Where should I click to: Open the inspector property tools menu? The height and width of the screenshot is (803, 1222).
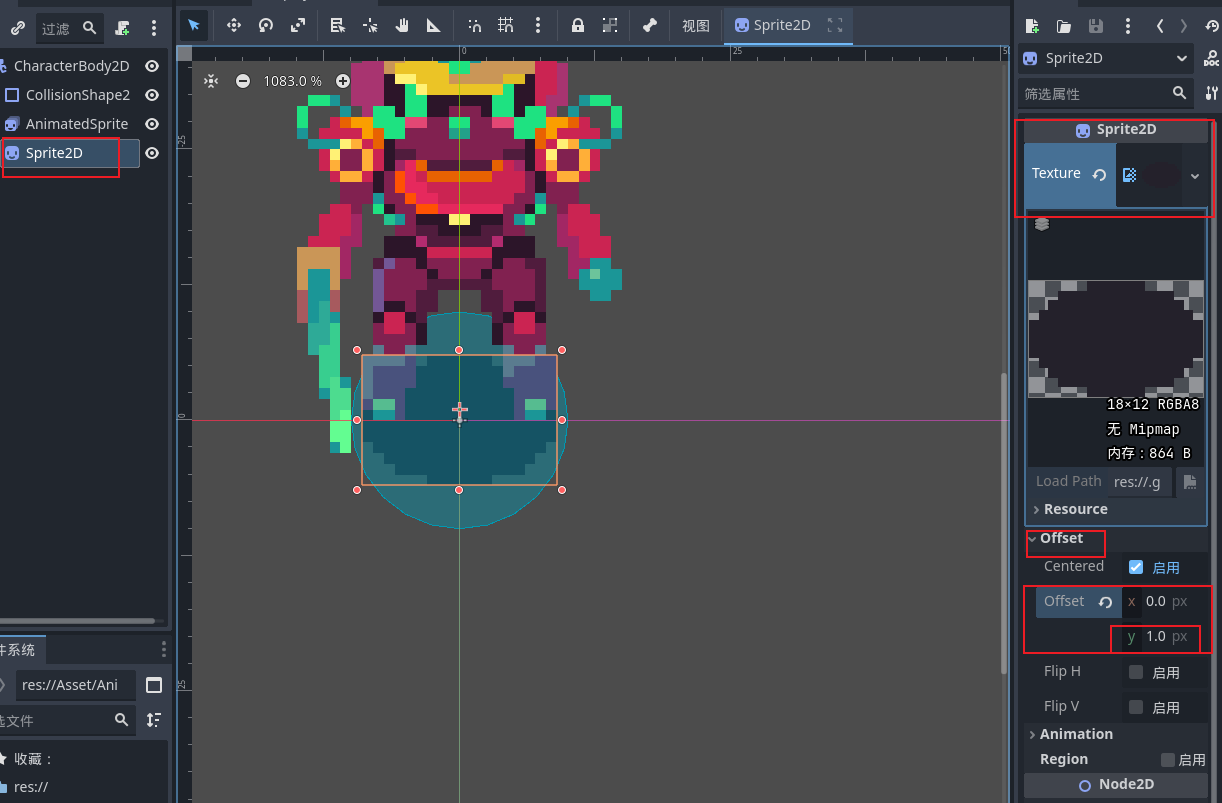pos(1212,93)
